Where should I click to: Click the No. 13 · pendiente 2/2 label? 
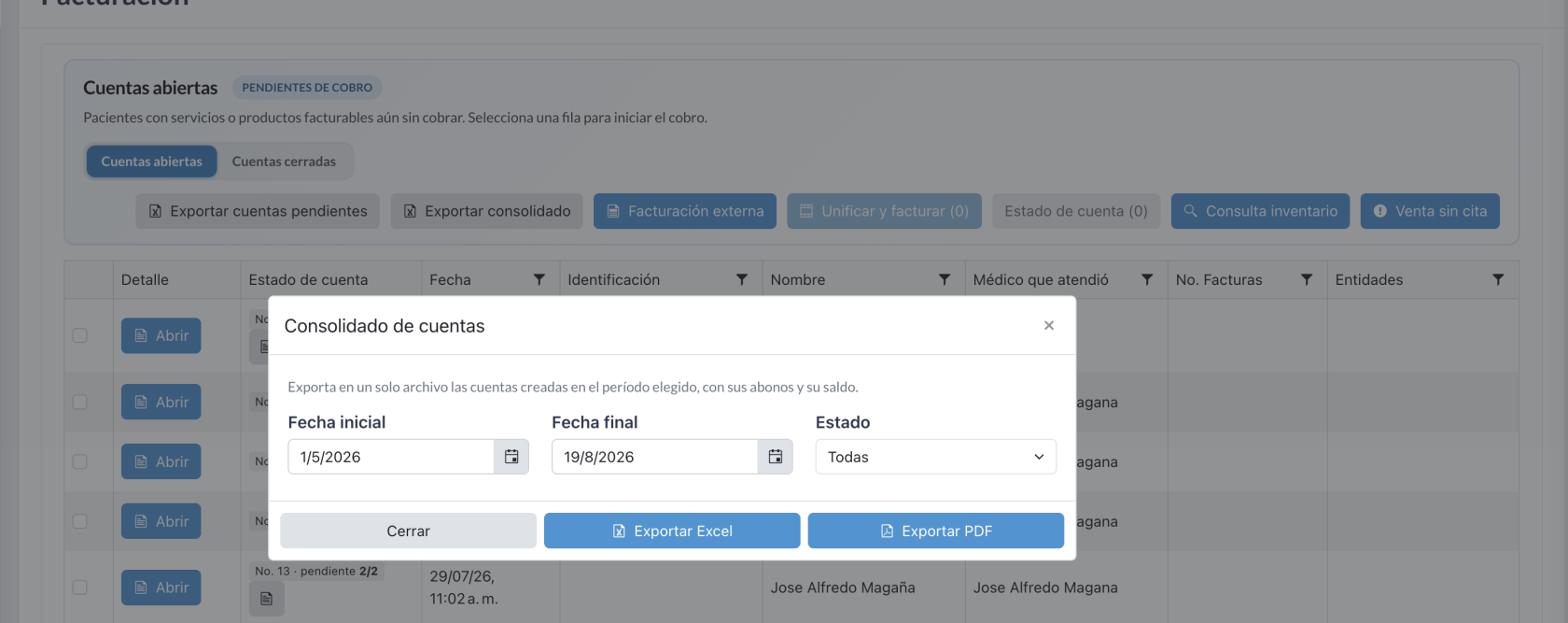[316, 571]
